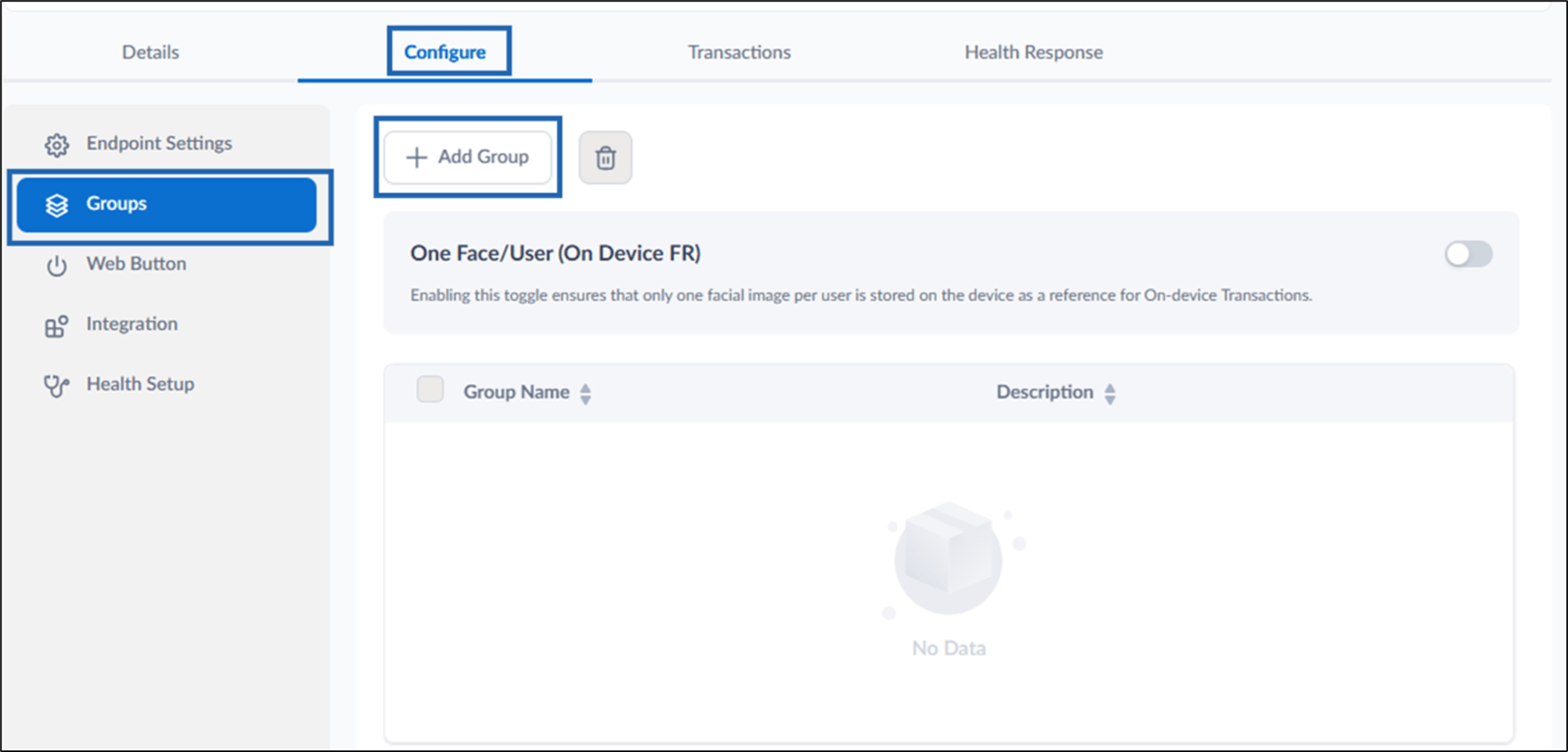
Task: Enable the One Face/User toggle
Action: 1469,254
